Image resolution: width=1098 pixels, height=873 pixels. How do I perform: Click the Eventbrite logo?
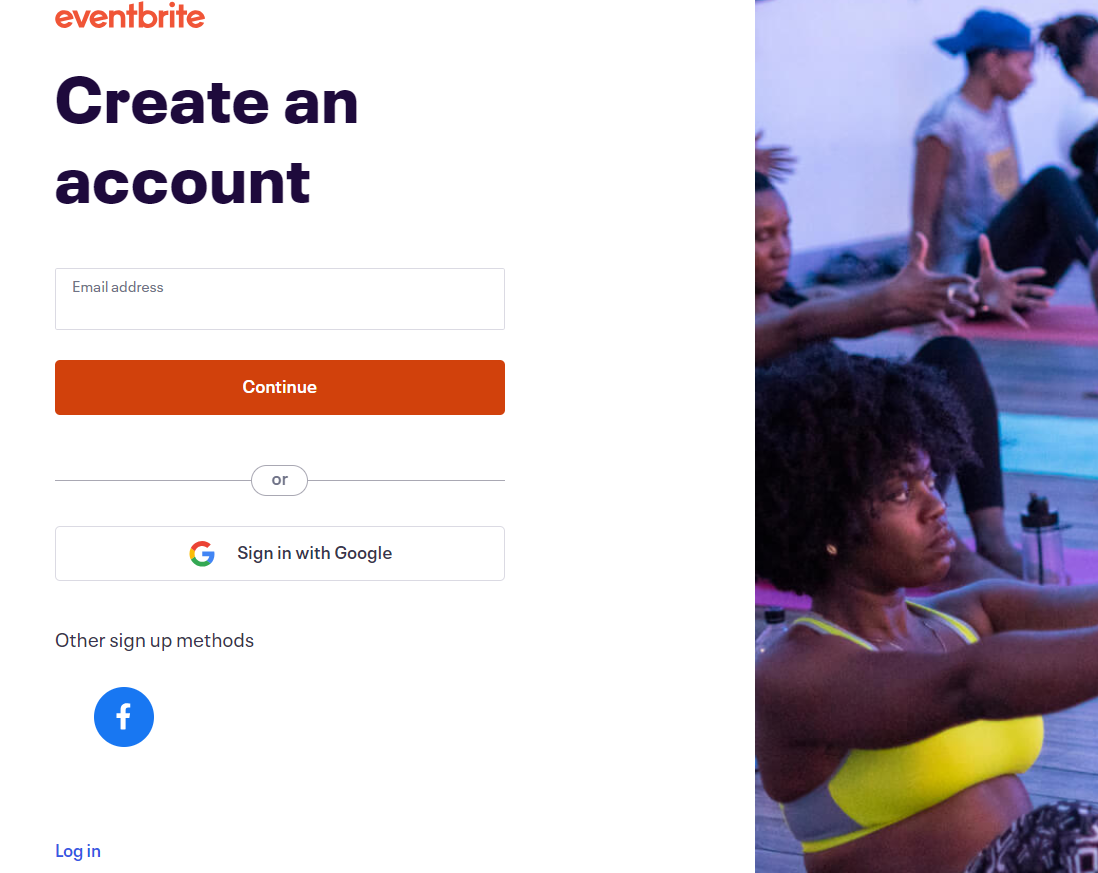click(x=130, y=15)
